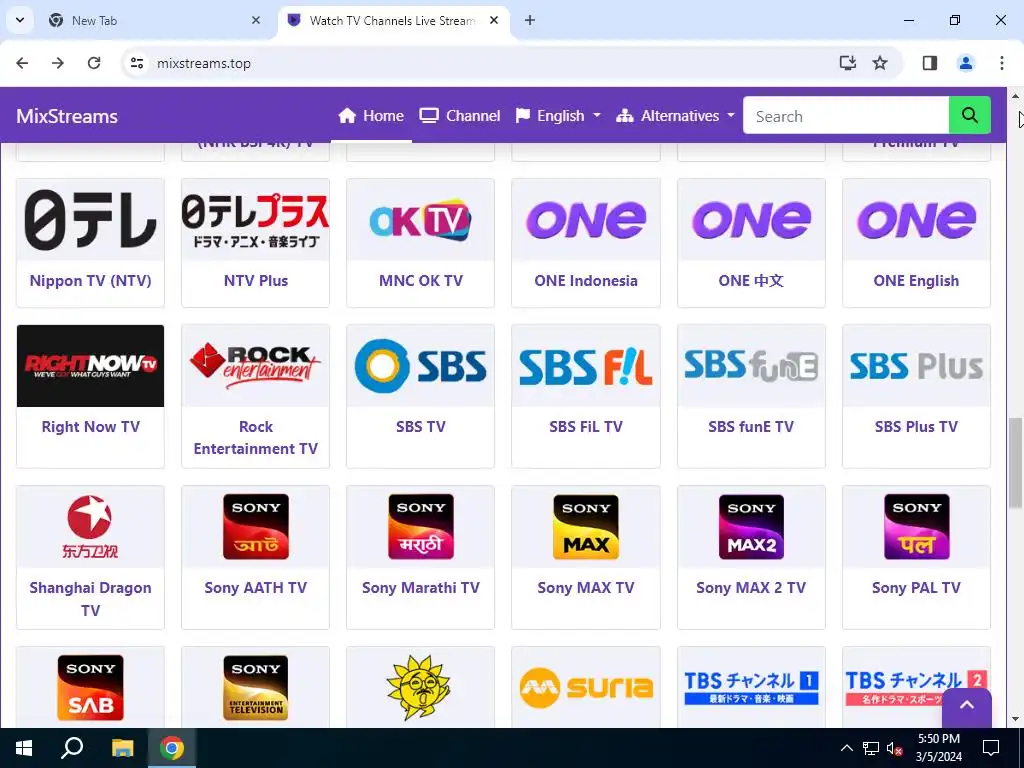The width and height of the screenshot is (1024, 768).
Task: Click the scroll-to-top arrow button
Action: point(967,707)
